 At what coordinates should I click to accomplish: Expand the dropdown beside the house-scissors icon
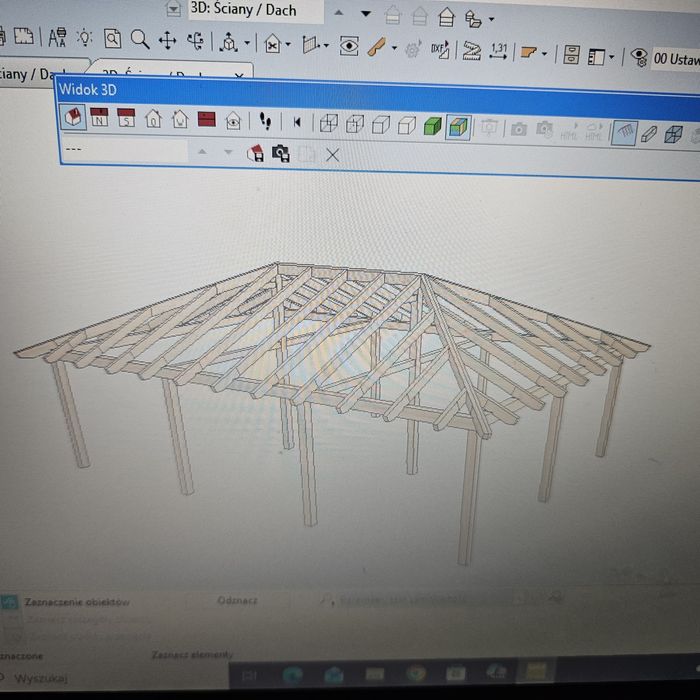pyautogui.click(x=288, y=44)
